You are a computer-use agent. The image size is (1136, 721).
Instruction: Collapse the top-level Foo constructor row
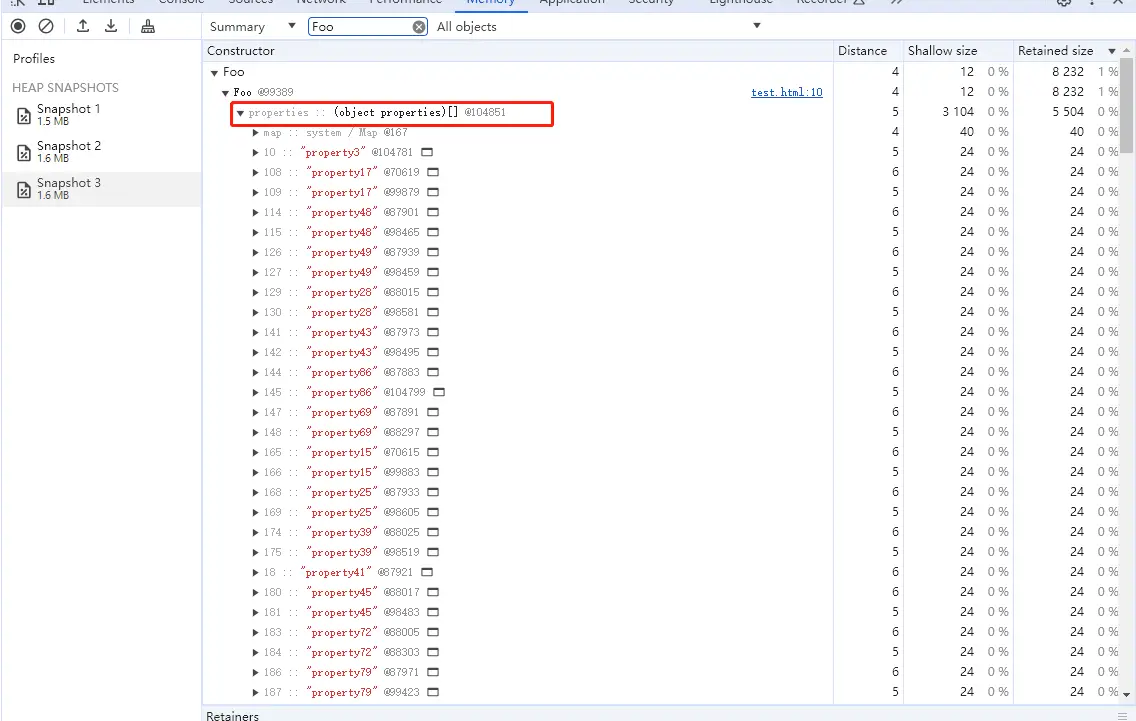point(214,73)
